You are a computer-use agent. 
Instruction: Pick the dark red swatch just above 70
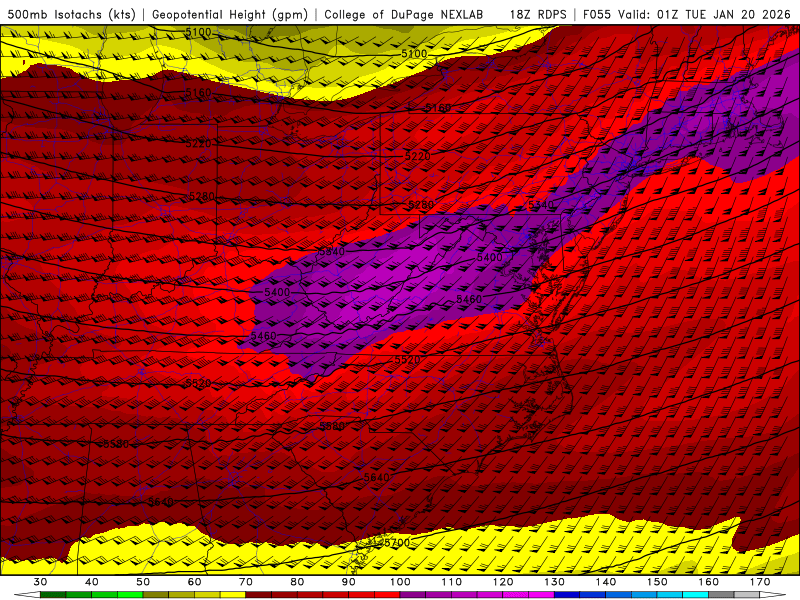point(259,595)
